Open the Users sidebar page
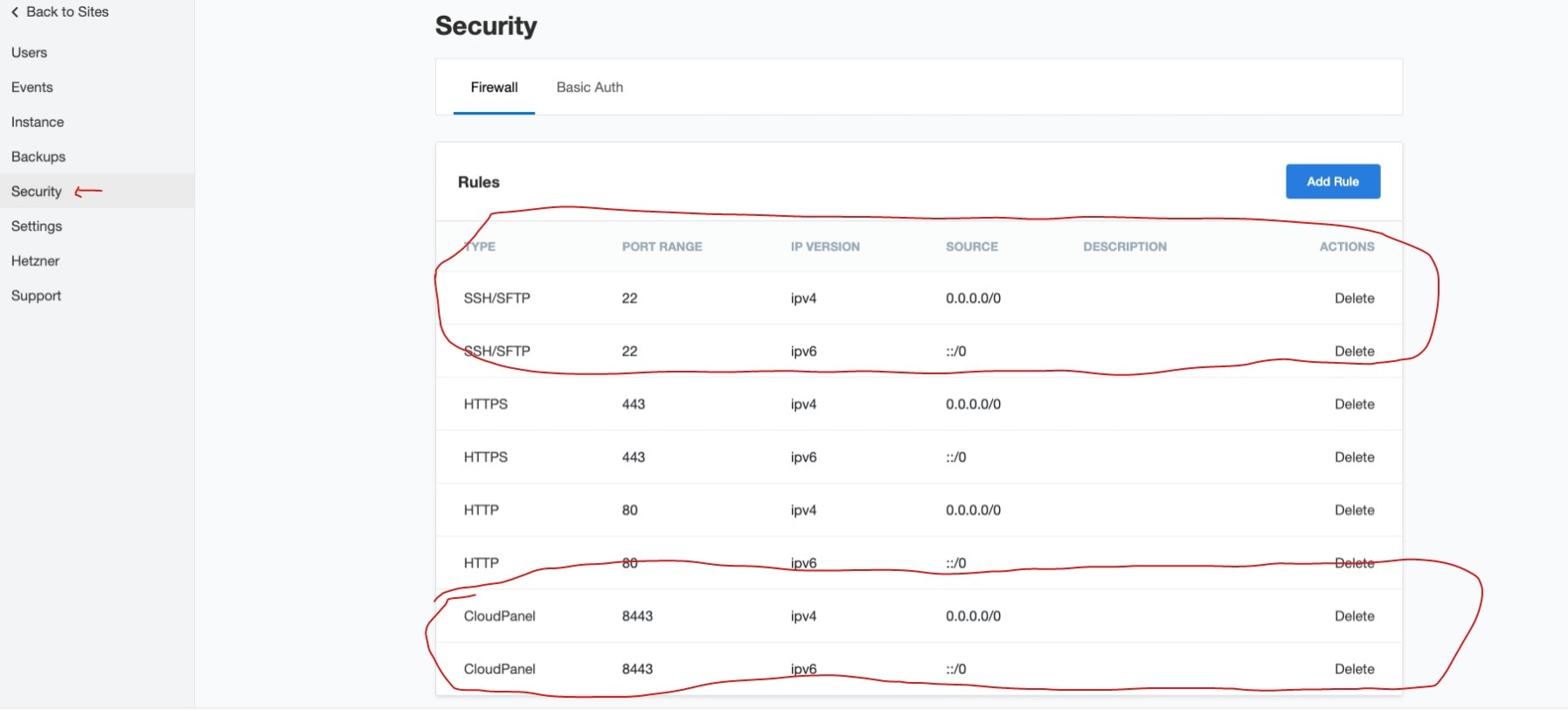This screenshot has width=1568, height=710. (x=29, y=52)
